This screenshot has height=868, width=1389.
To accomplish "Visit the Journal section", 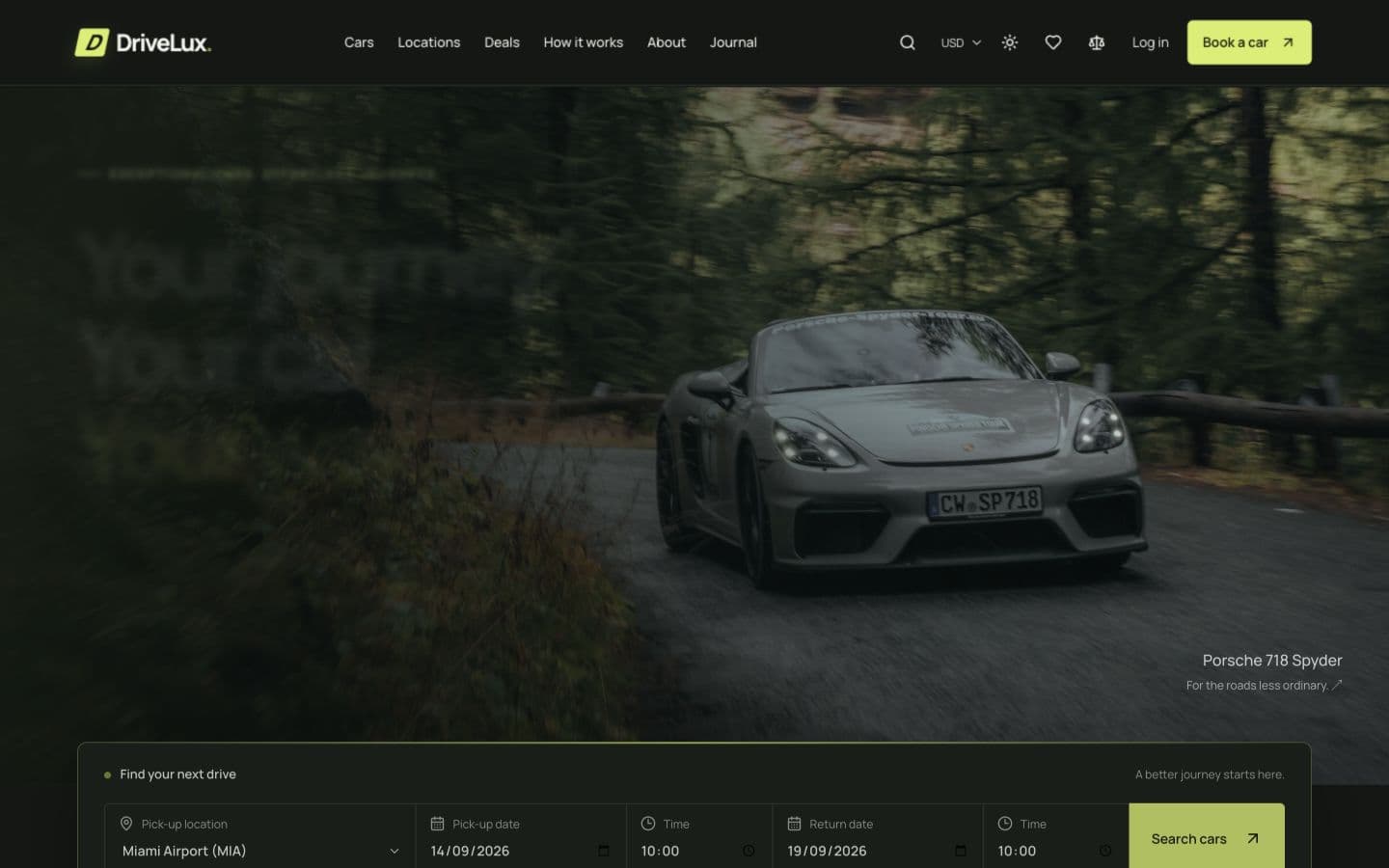I will click(x=733, y=42).
